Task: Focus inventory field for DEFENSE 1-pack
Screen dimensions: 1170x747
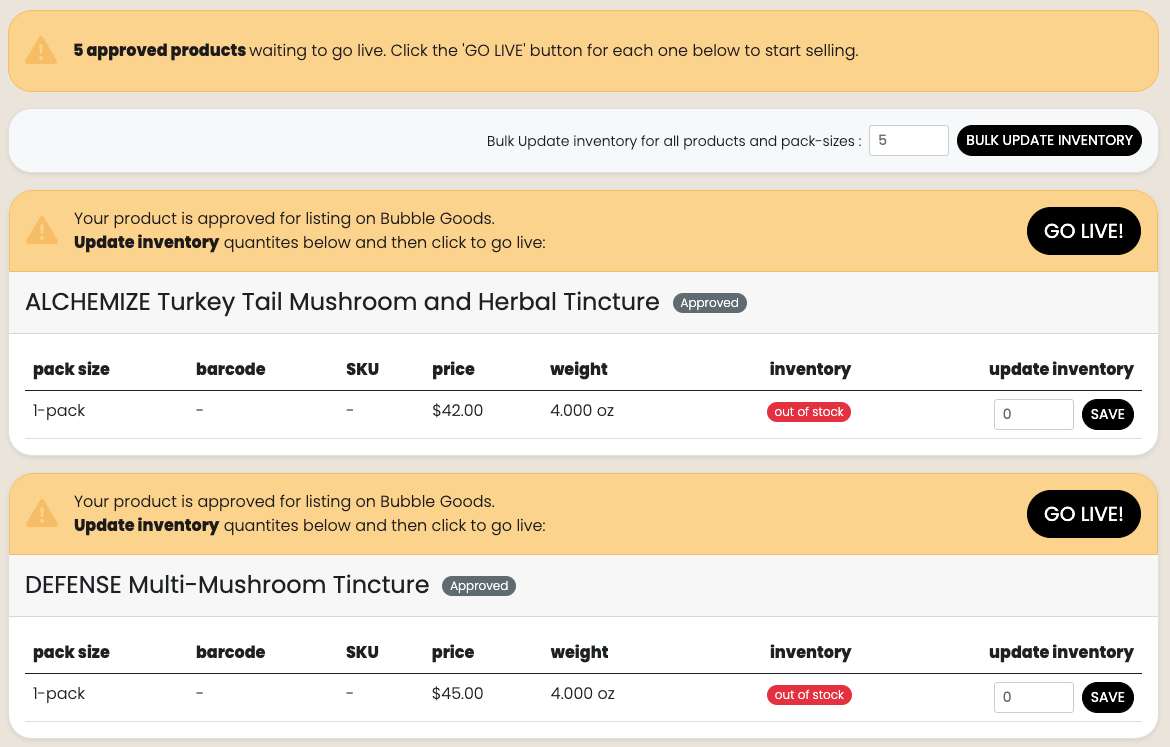Action: pyautogui.click(x=1033, y=697)
